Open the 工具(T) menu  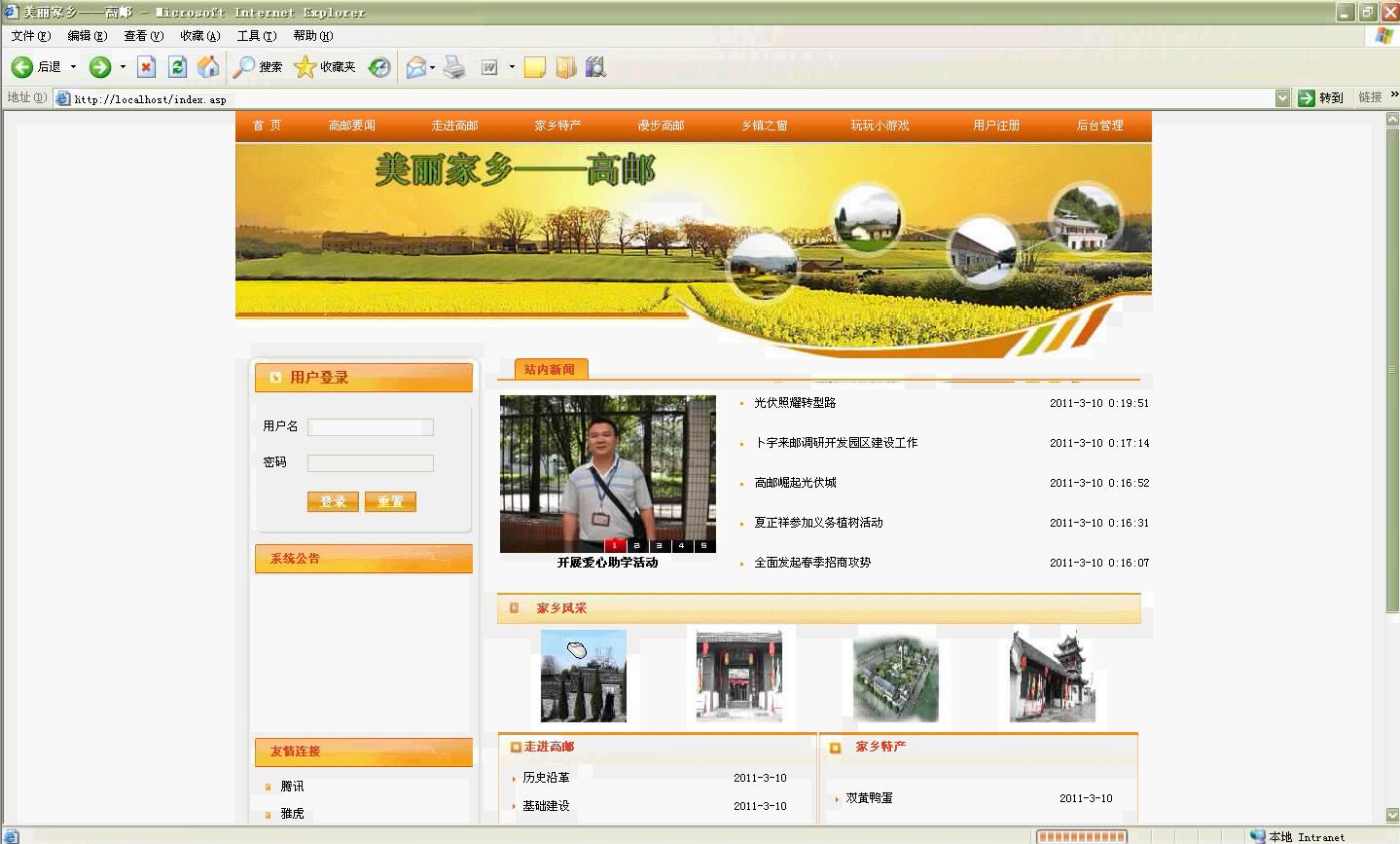click(257, 36)
